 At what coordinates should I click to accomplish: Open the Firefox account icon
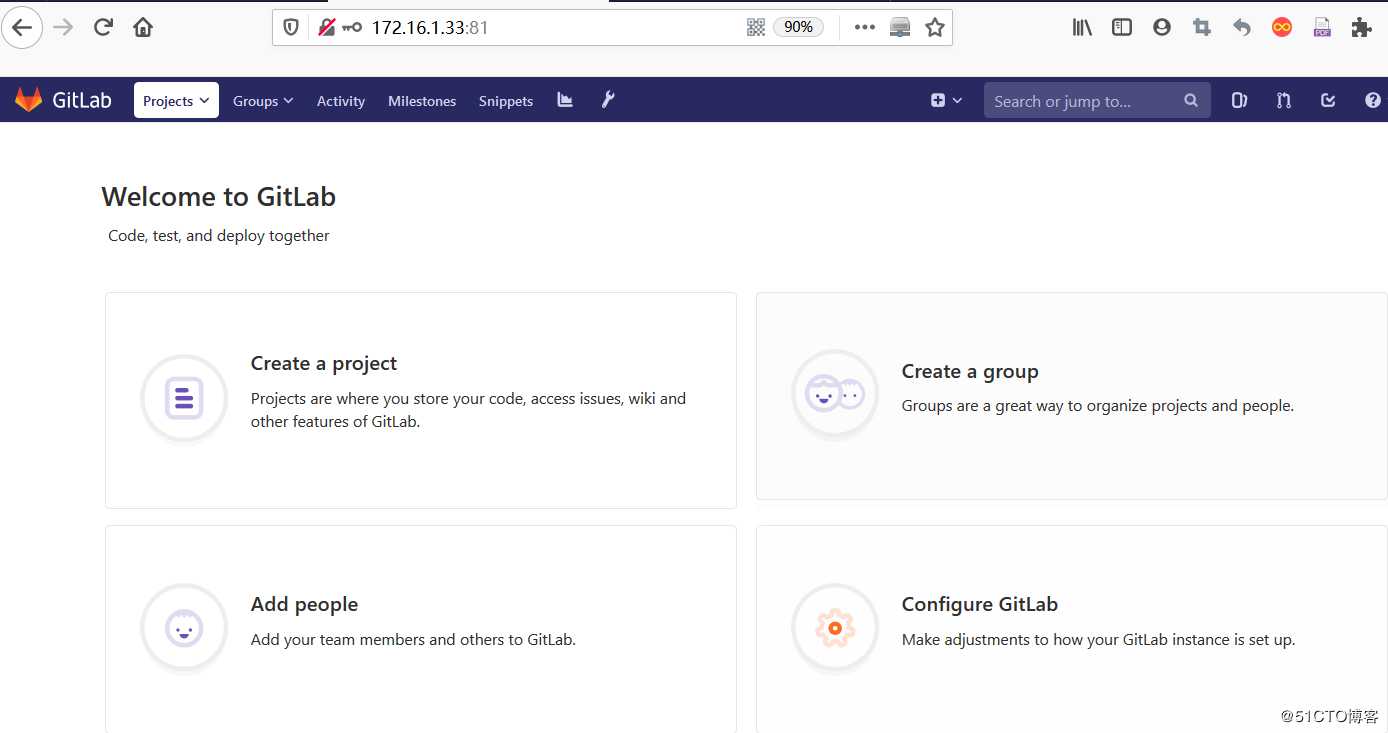tap(1162, 27)
